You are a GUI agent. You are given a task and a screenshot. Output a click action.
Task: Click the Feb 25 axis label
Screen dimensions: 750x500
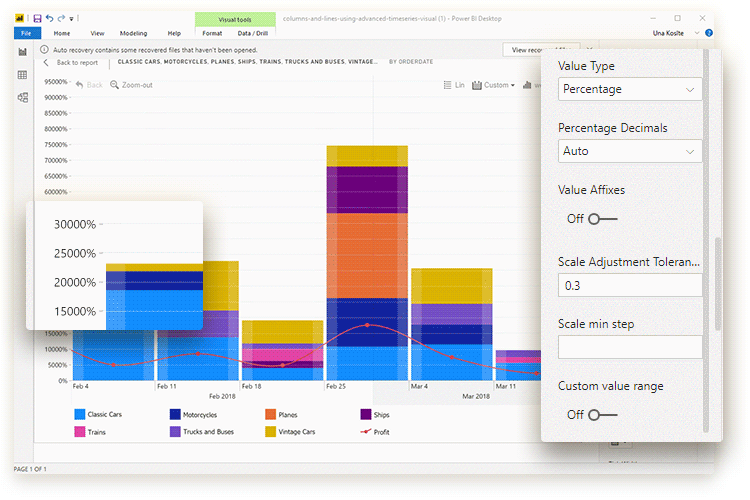[336, 386]
